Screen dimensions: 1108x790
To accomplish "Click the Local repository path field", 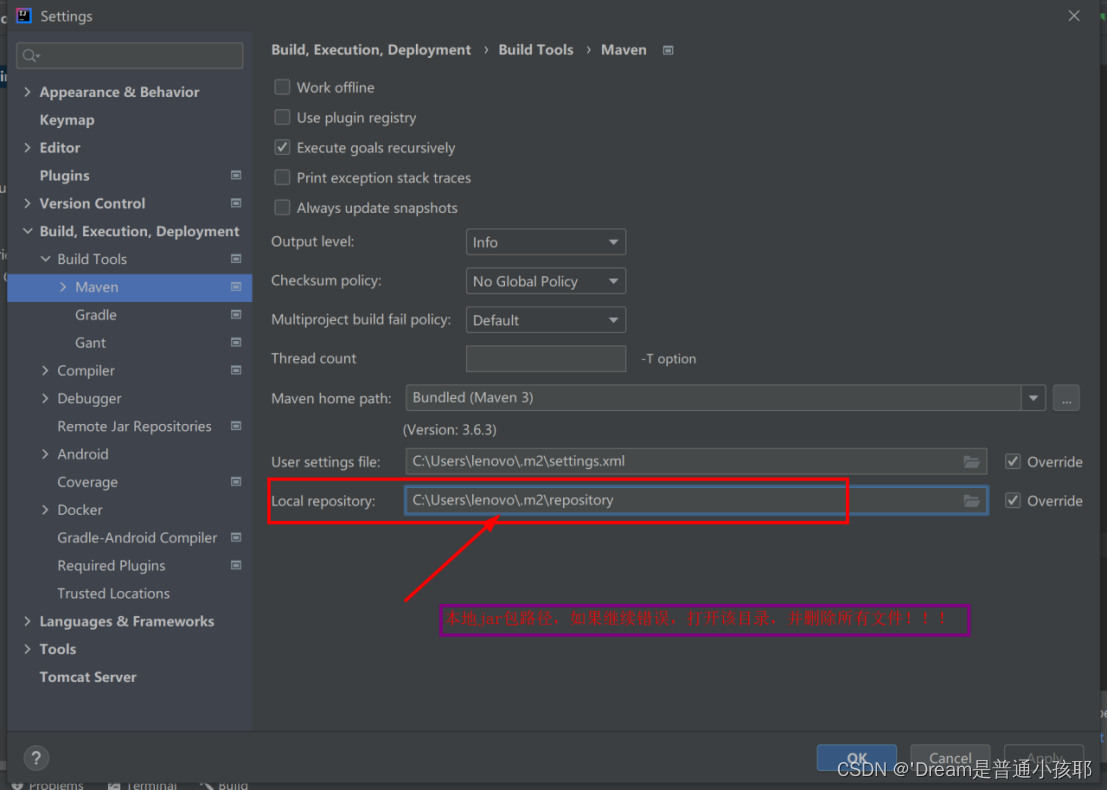I will tap(696, 500).
